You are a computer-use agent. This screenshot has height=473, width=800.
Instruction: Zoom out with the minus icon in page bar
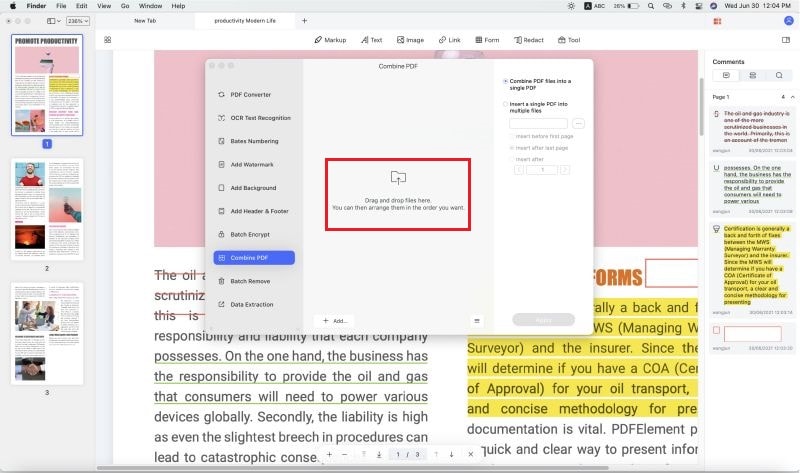(345, 454)
